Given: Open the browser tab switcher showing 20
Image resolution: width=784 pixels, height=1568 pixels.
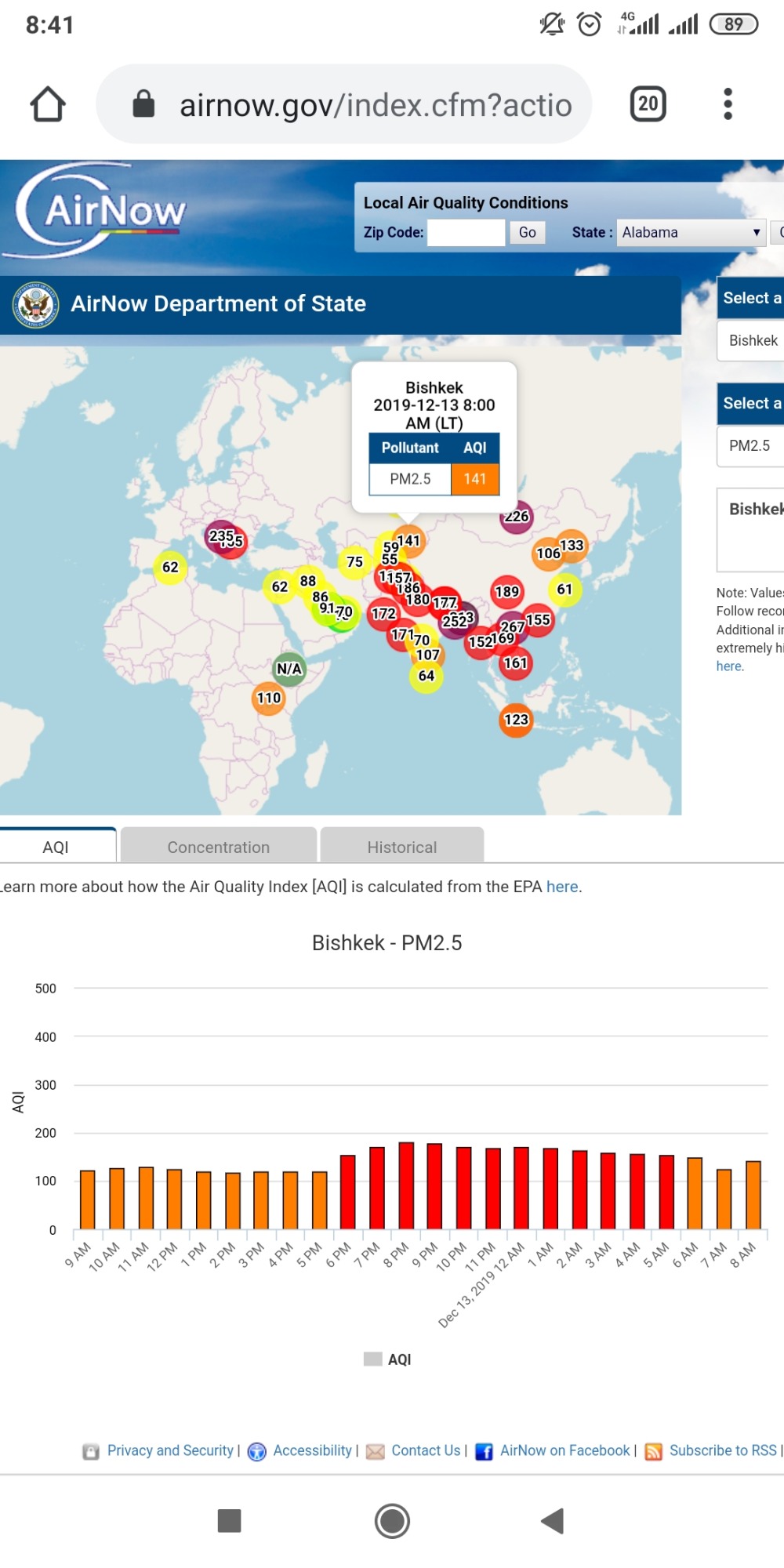Looking at the screenshot, I should (x=648, y=104).
